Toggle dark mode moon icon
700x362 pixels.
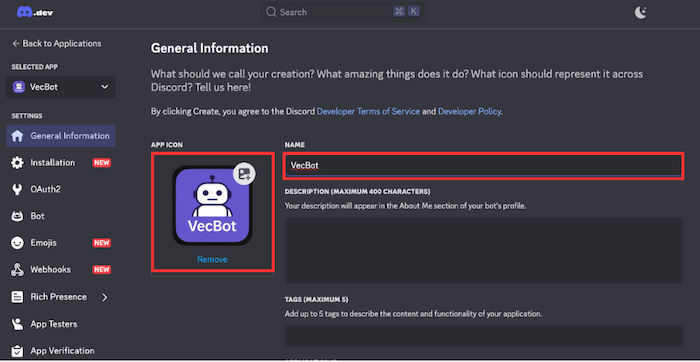(x=640, y=12)
